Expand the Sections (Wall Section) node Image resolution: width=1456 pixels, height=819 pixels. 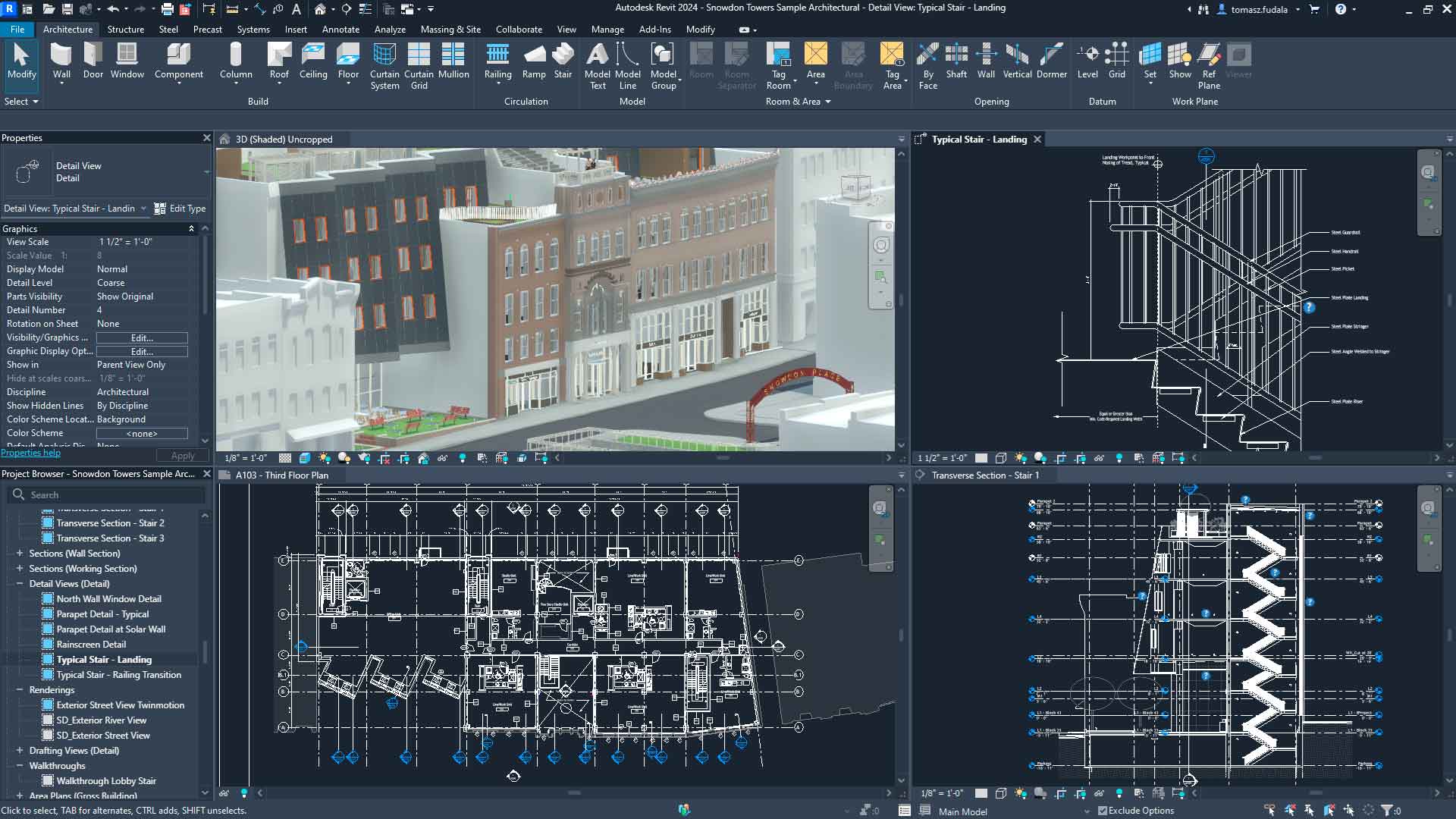(x=18, y=553)
